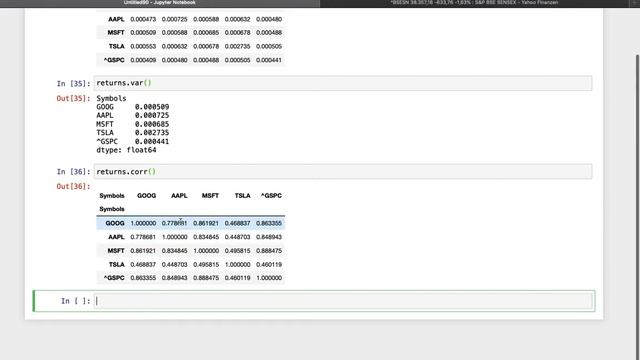Image resolution: width=640 pixels, height=360 pixels.
Task: Click the Symbols heading in Out[35] text
Action: pyautogui.click(x=111, y=98)
